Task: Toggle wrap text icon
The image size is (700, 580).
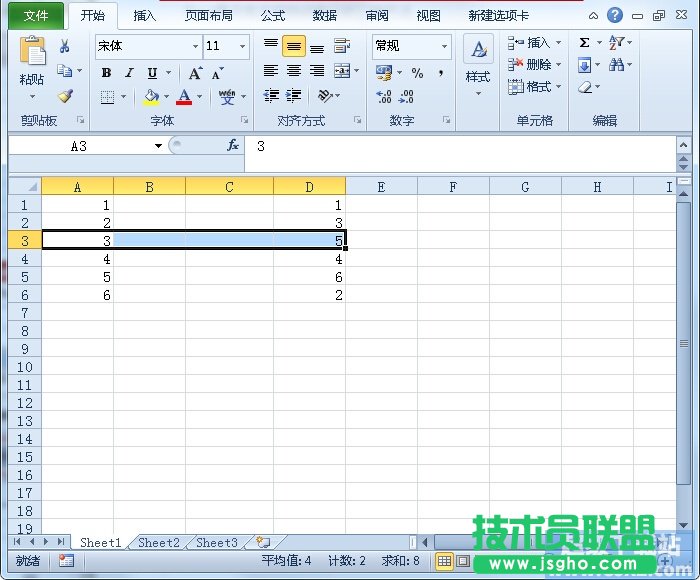Action: tap(342, 46)
